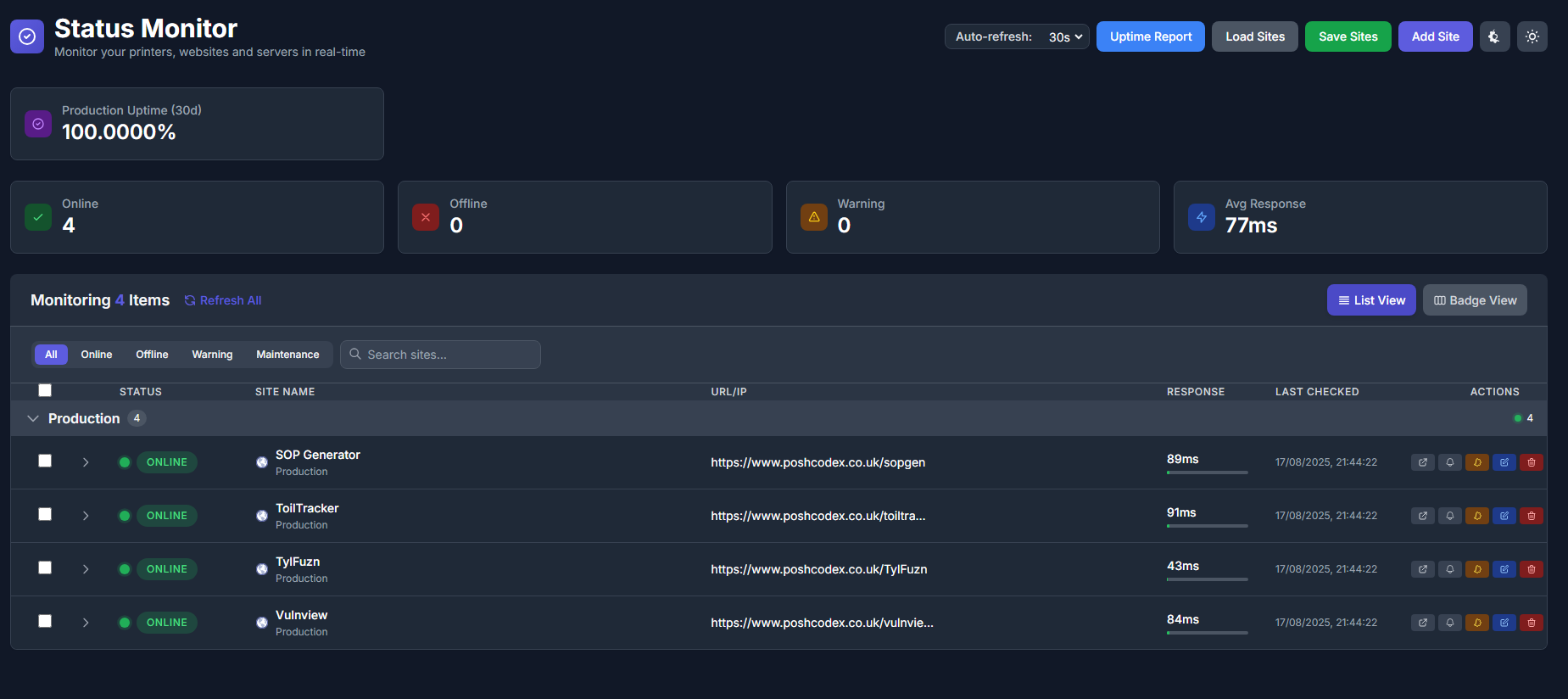Click the Status Monitor logo icon
The width and height of the screenshot is (1568, 699).
[x=27, y=36]
